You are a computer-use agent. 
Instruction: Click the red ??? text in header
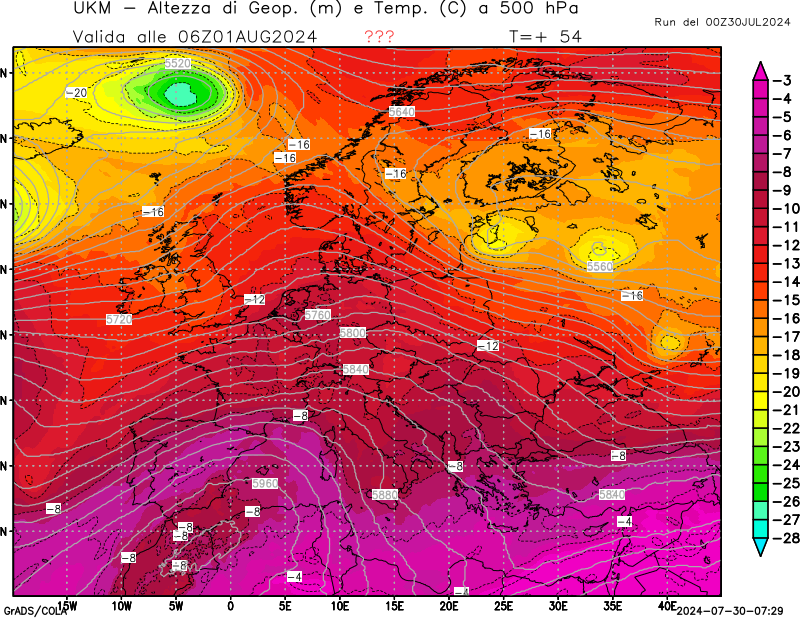(x=378, y=37)
